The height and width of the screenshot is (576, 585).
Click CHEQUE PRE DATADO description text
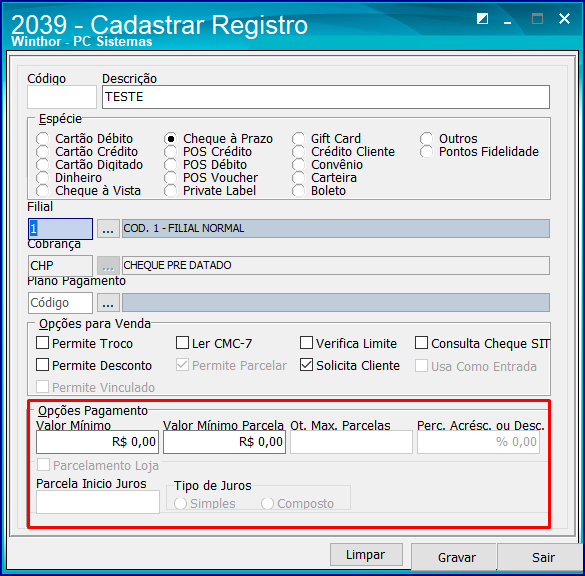point(177,265)
